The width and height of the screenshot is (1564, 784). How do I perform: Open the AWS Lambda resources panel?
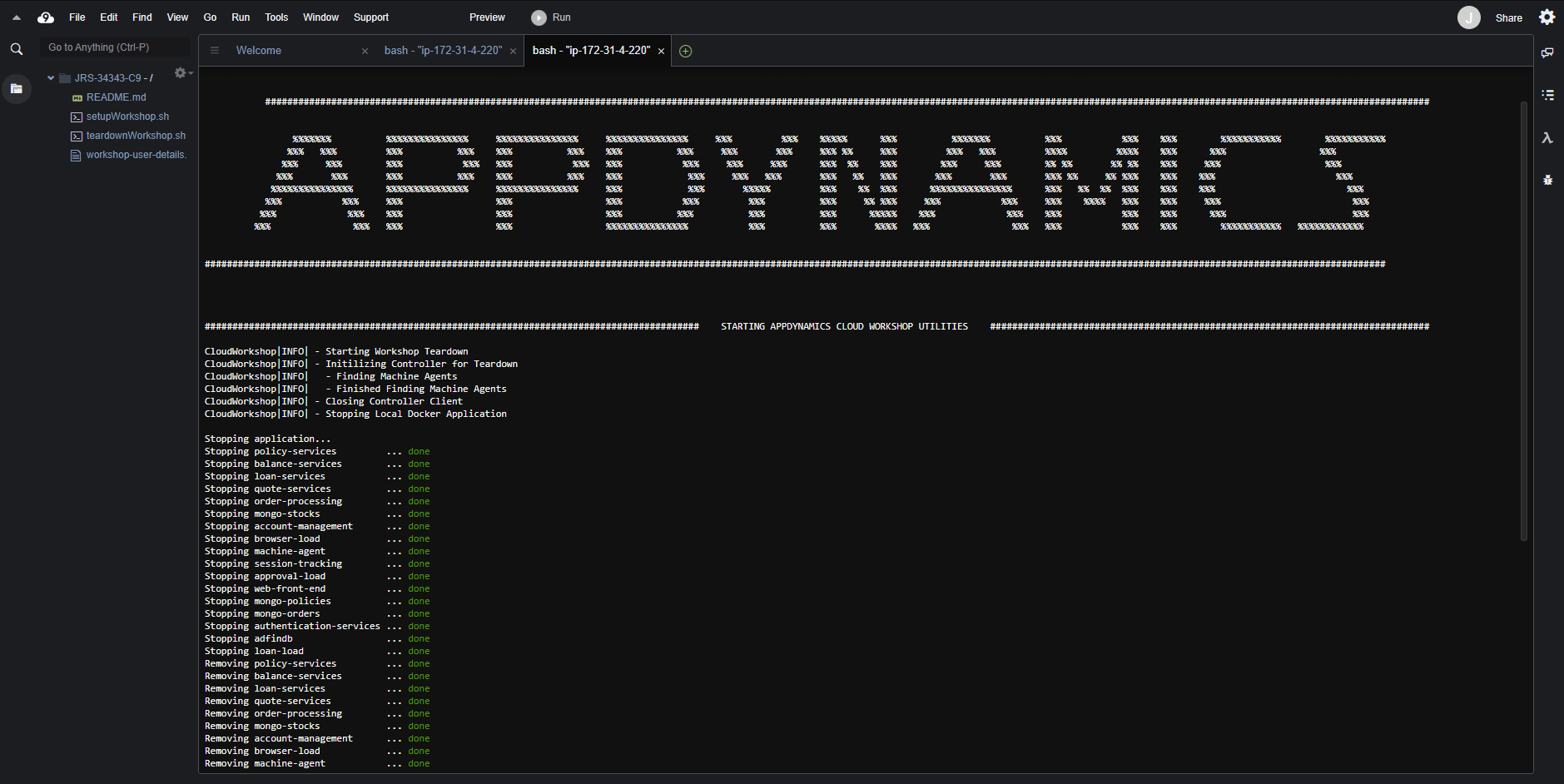point(1547,138)
